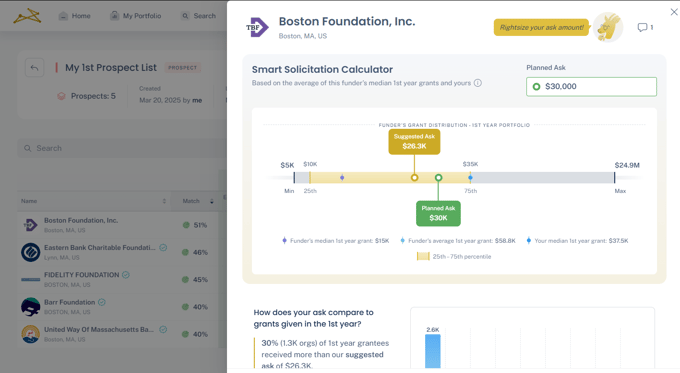The image size is (680, 373).
Task: Click the back arrow next to My 1st Prospect List
Action: pyautogui.click(x=35, y=68)
